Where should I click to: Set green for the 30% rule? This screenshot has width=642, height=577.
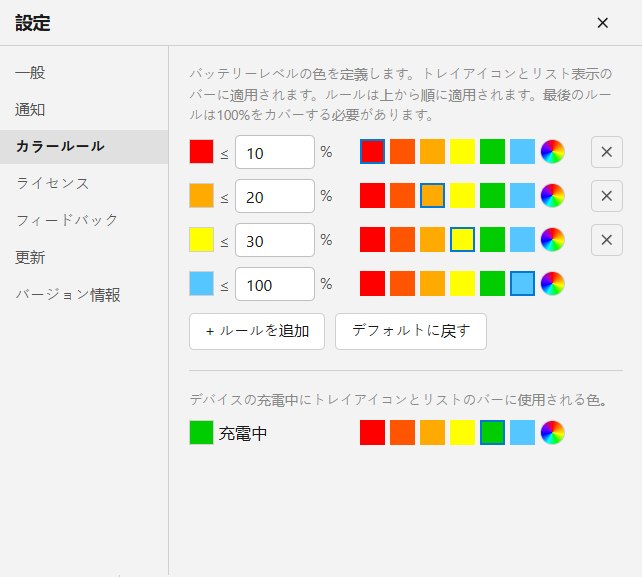point(492,240)
